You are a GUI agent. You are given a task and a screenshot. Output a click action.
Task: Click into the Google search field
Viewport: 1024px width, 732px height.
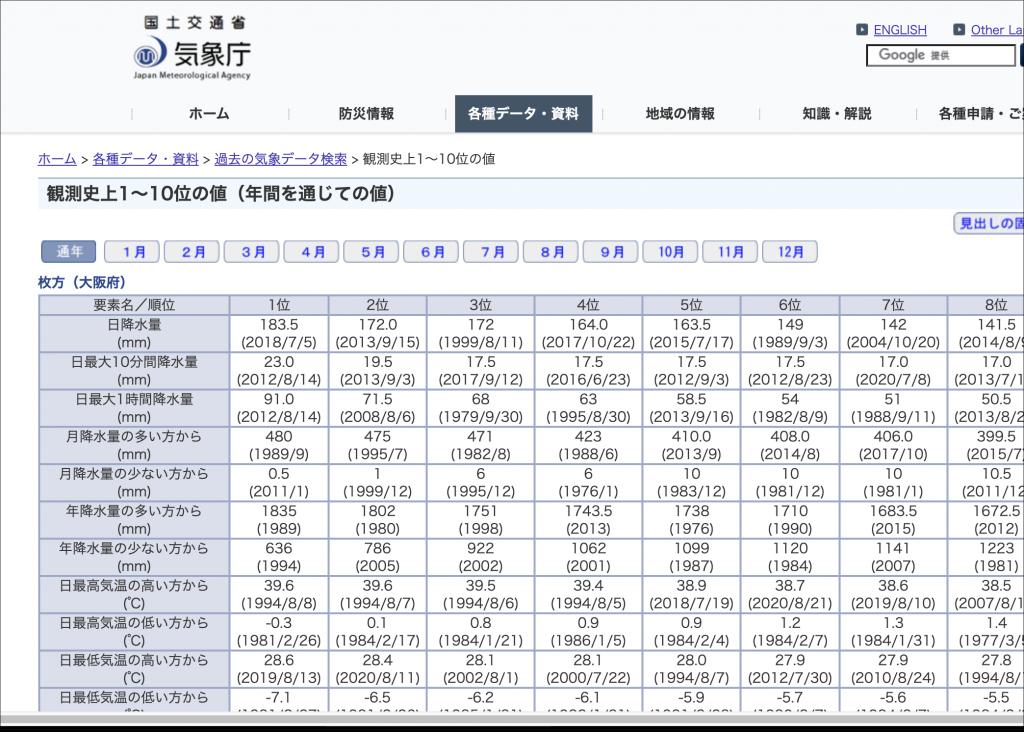tap(940, 55)
